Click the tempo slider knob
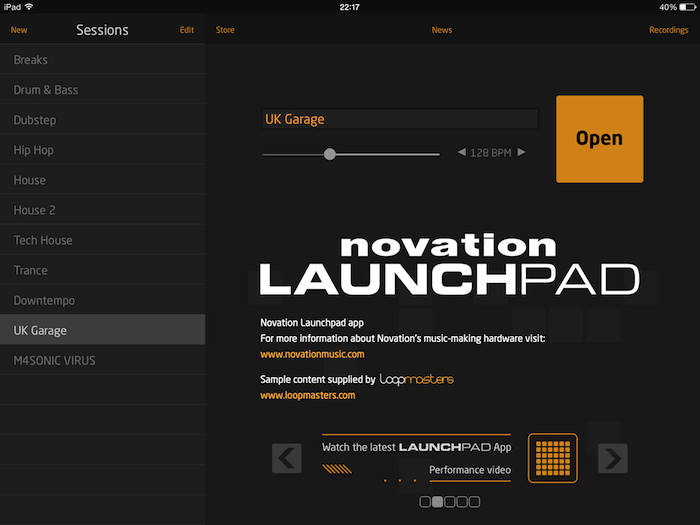The height and width of the screenshot is (525, 700). tap(329, 154)
